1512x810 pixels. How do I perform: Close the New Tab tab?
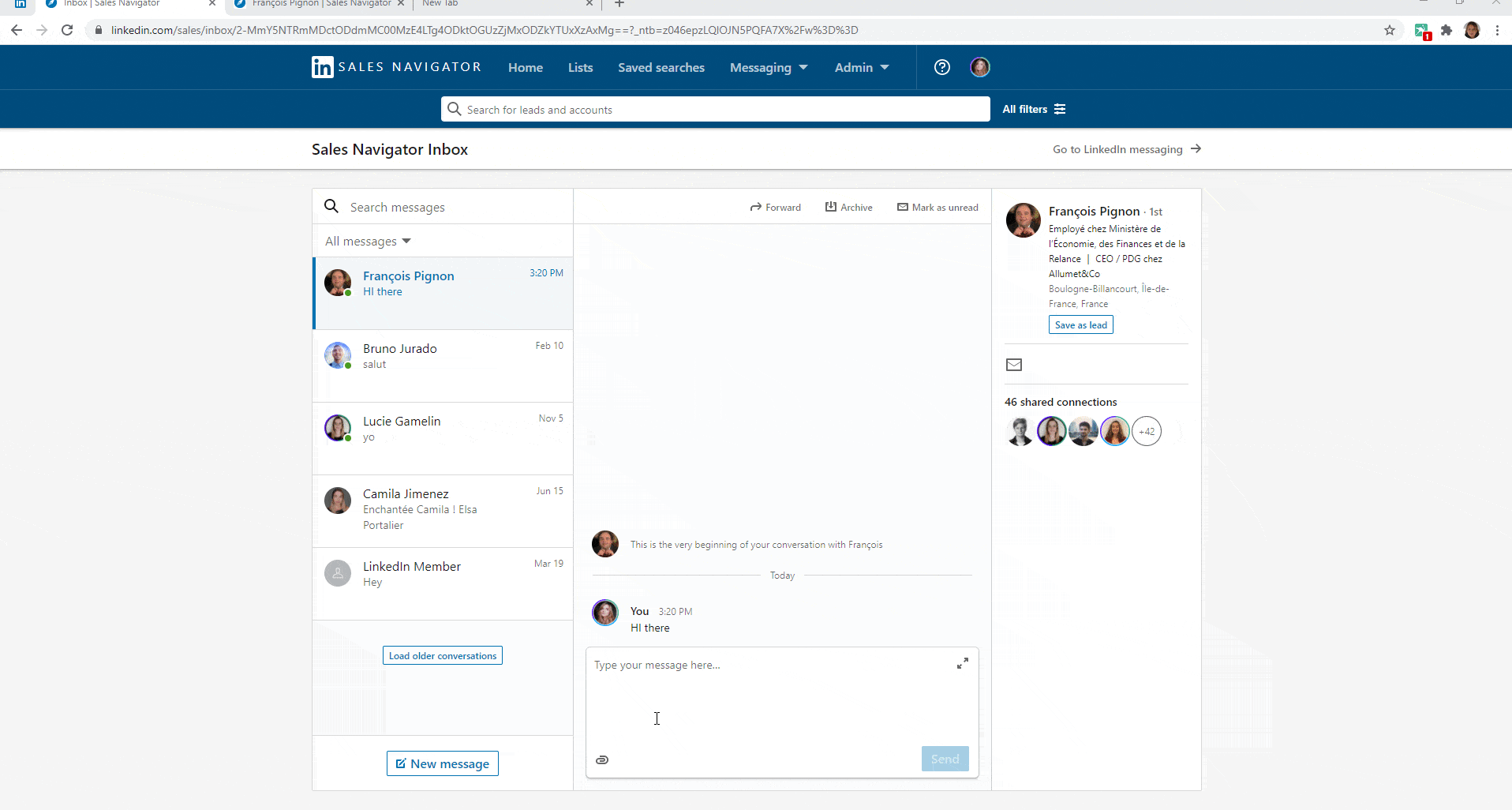click(589, 3)
